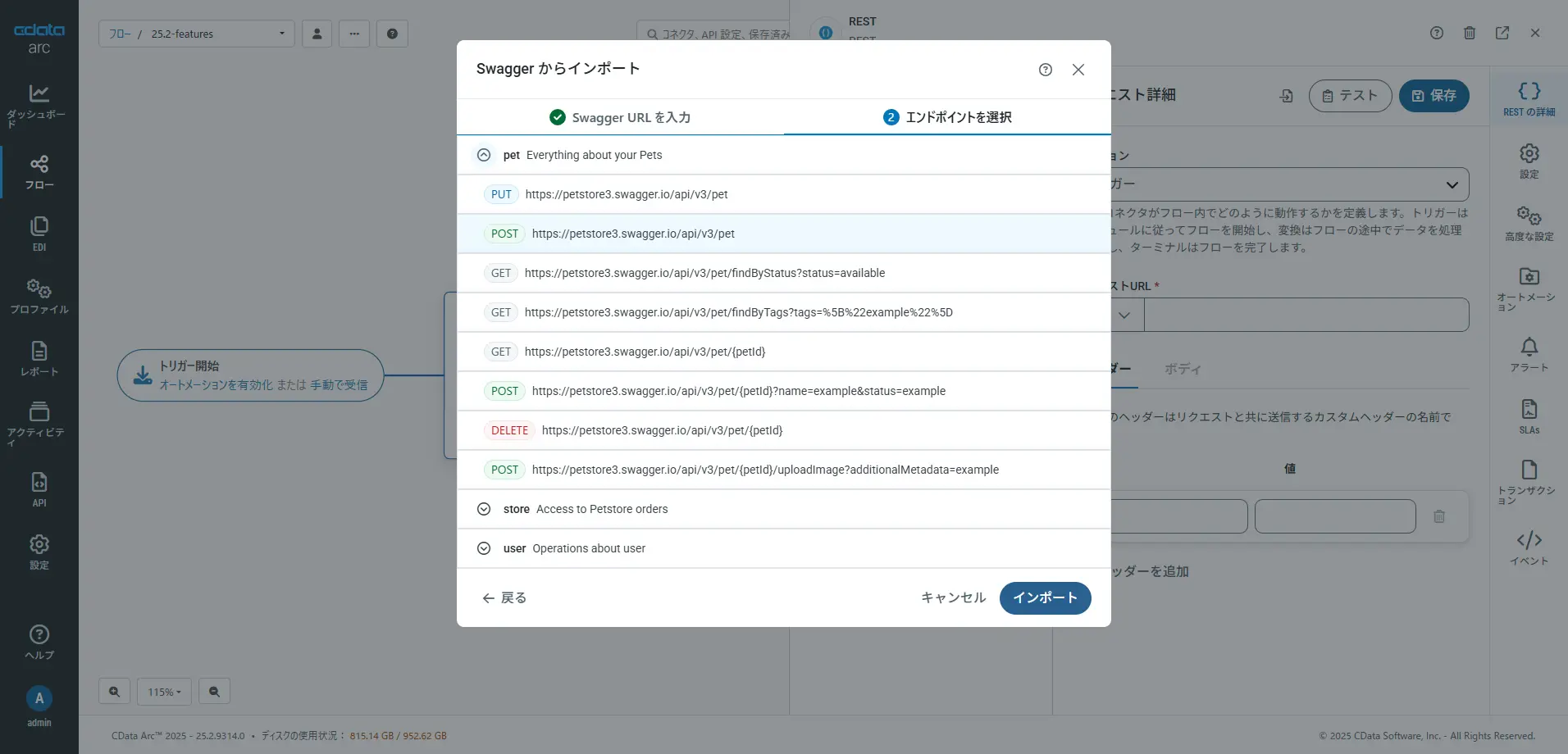Open the 25.2-features workspace dropdown
The height and width of the screenshot is (754, 1568).
tap(197, 34)
